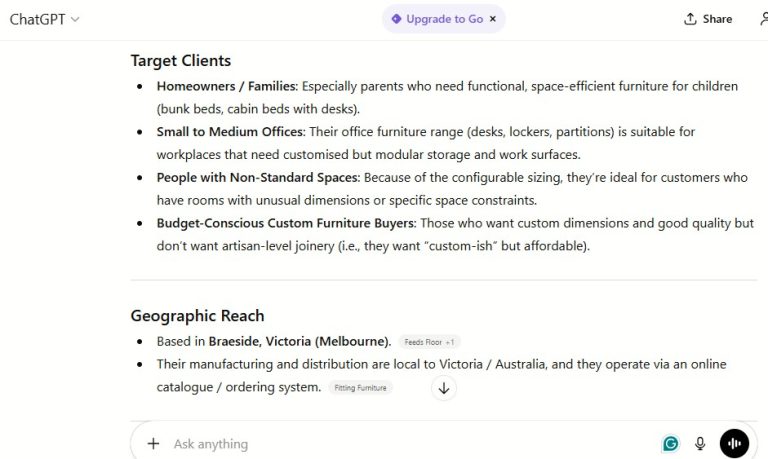
Task: Click the green Grammarly icon
Action: [670, 444]
